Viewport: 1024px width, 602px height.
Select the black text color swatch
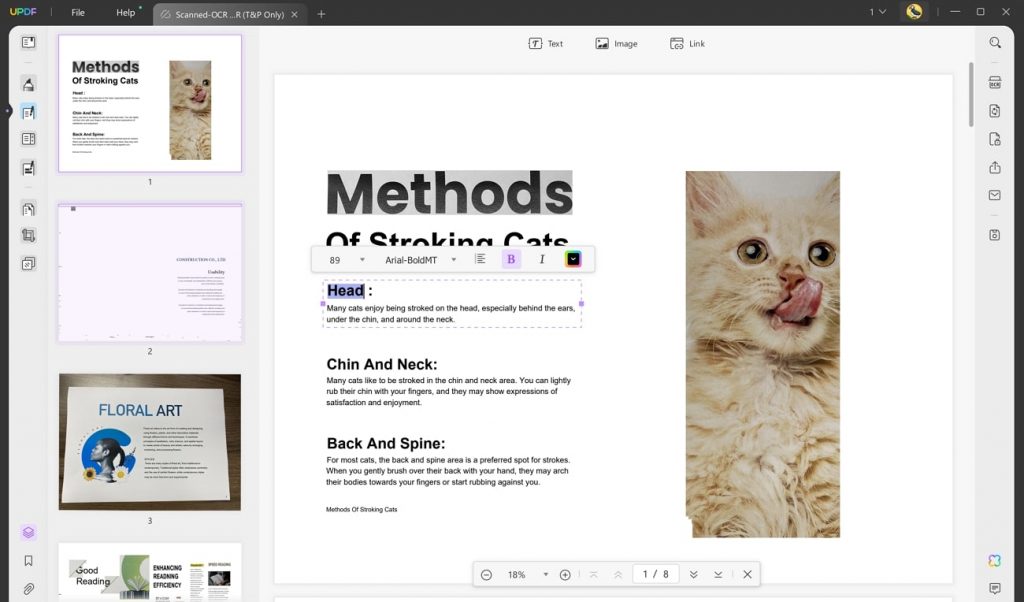[573, 258]
